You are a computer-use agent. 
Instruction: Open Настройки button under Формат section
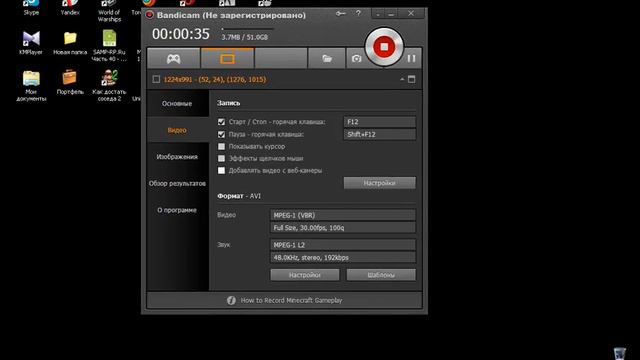pyautogui.click(x=304, y=275)
